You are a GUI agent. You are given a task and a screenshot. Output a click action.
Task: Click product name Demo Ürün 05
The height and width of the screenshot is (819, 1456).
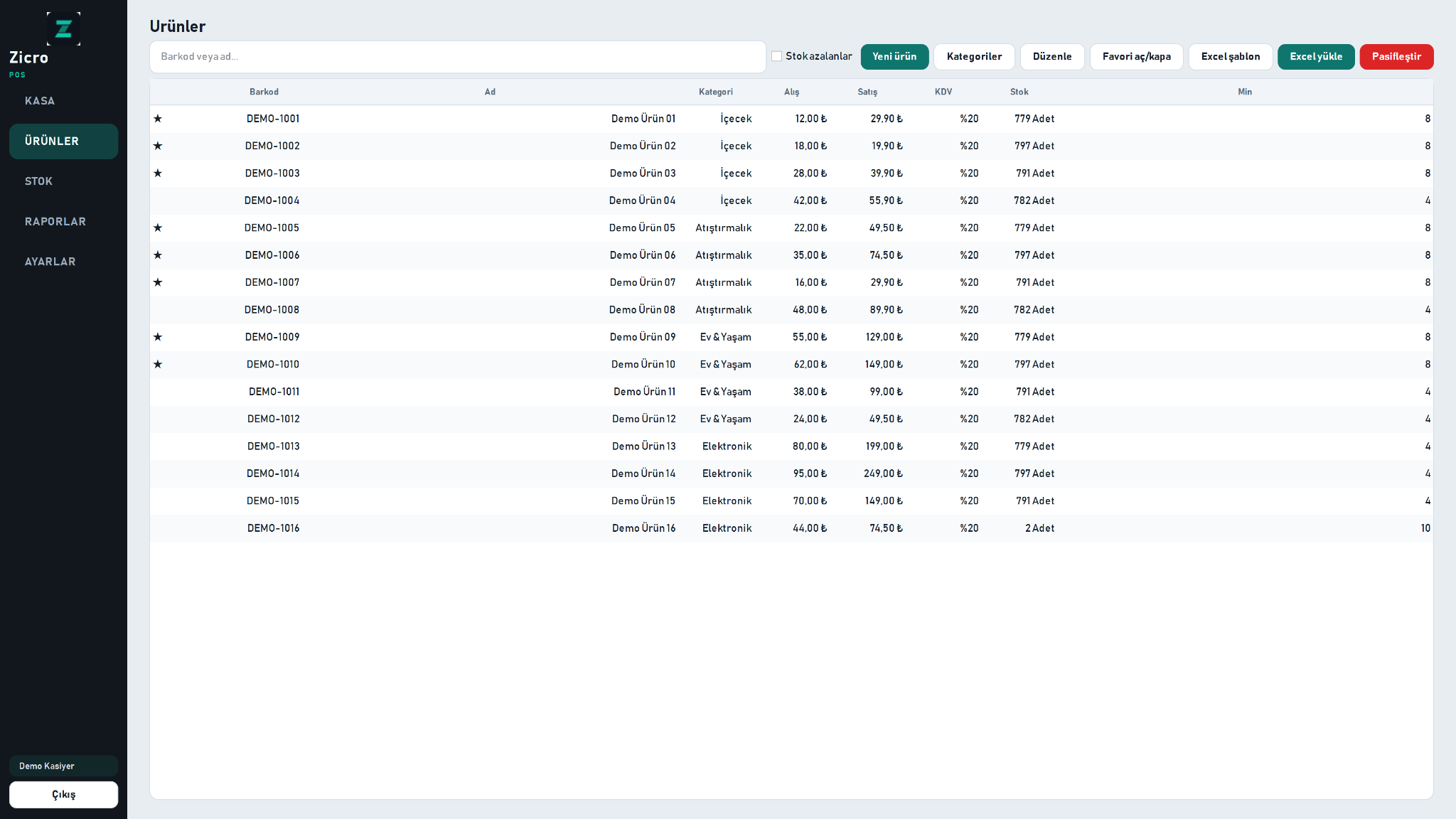(642, 228)
